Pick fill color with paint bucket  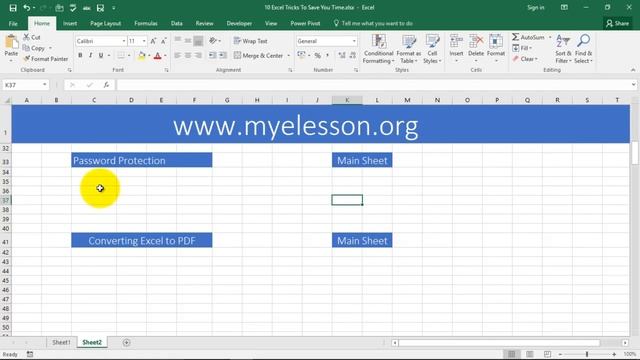point(142,56)
